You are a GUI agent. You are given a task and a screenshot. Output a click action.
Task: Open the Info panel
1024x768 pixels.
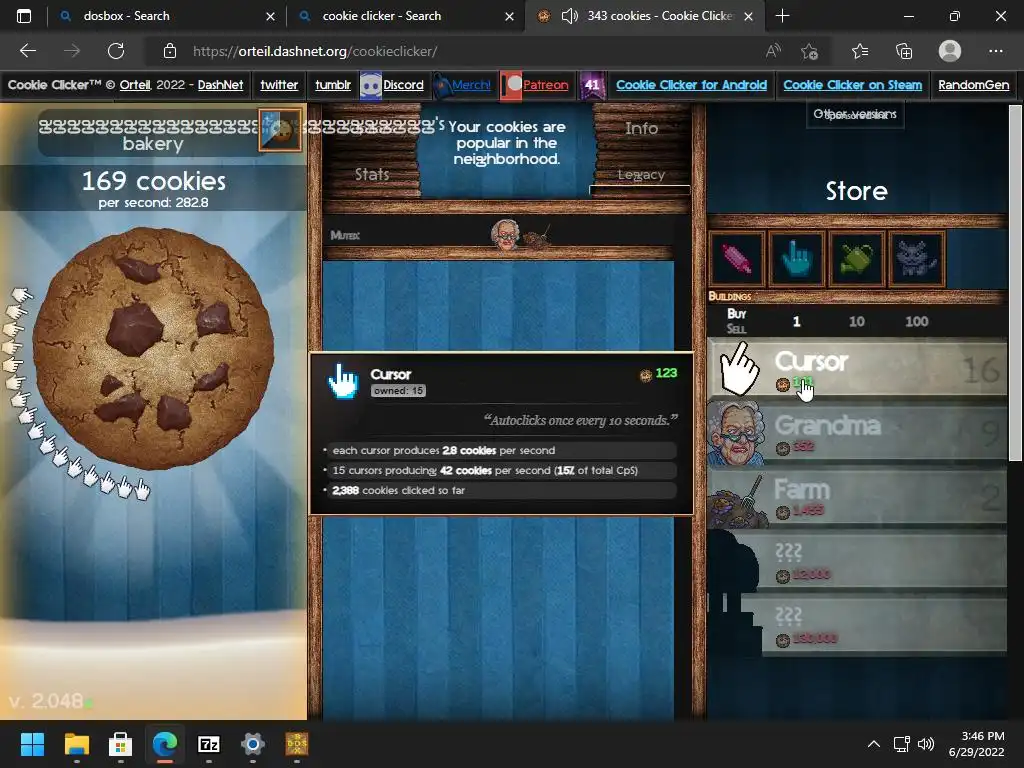[641, 129]
